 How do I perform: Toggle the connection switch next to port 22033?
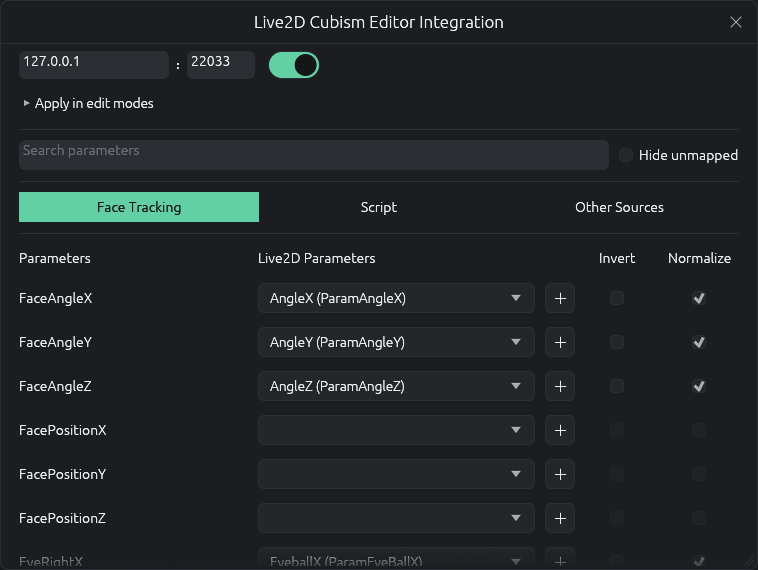pyautogui.click(x=294, y=65)
